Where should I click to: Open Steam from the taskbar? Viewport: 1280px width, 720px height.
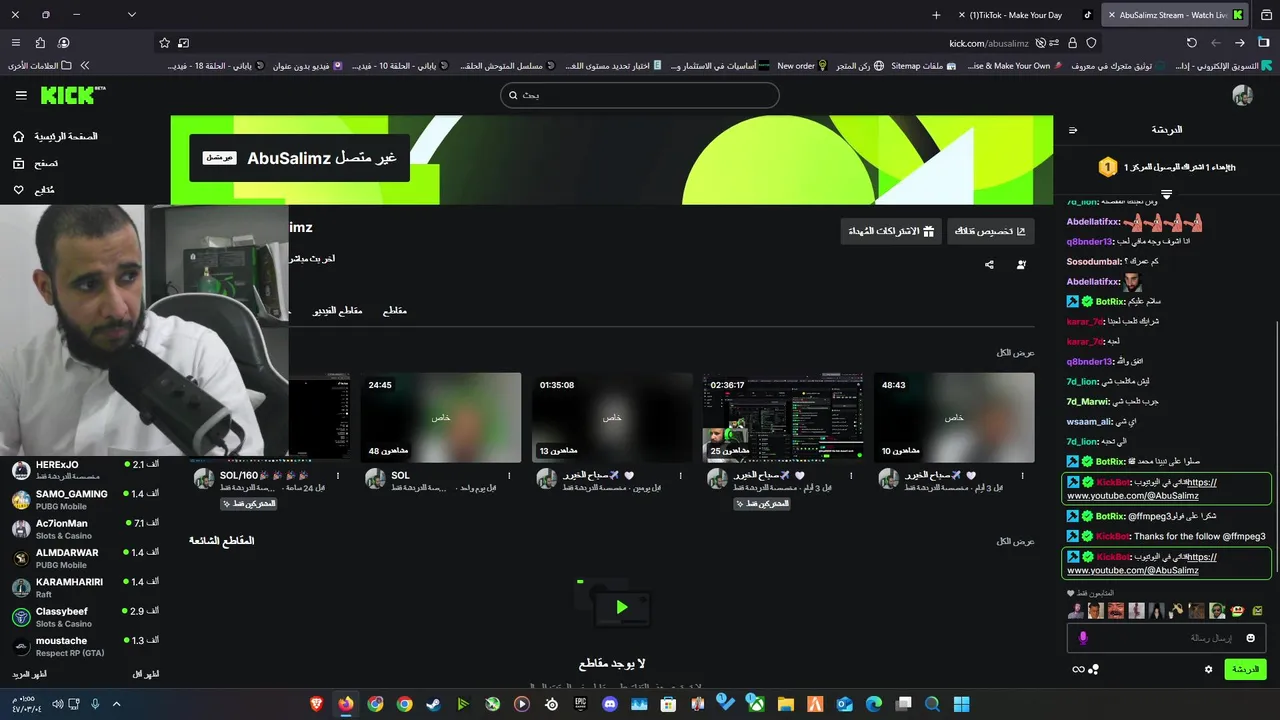[433, 704]
